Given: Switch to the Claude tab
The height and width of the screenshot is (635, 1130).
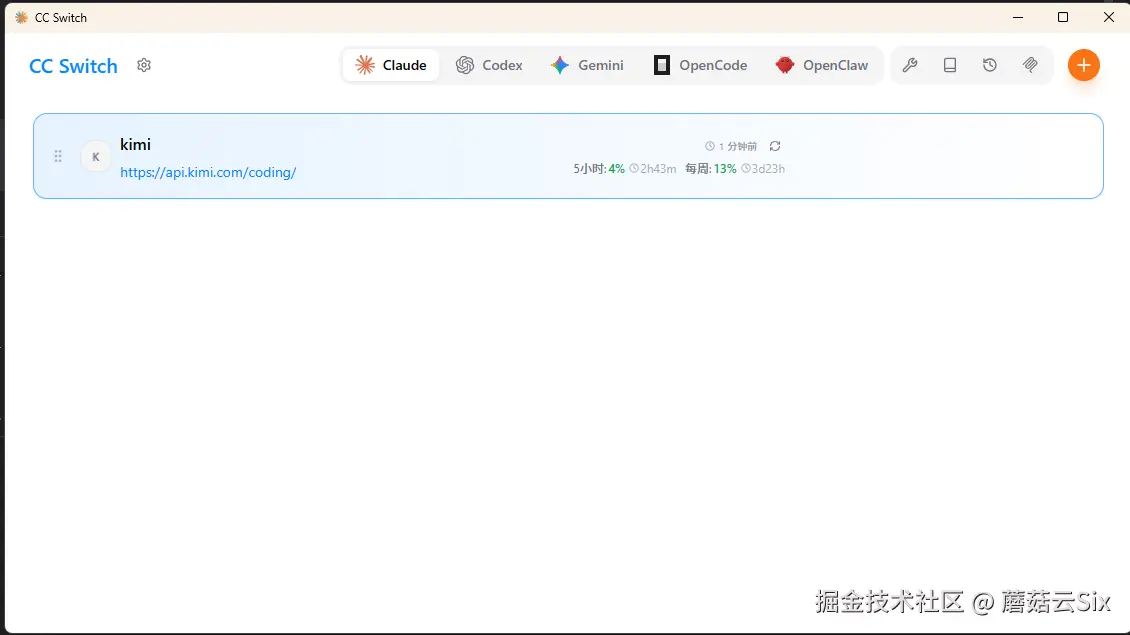Looking at the screenshot, I should click(391, 66).
